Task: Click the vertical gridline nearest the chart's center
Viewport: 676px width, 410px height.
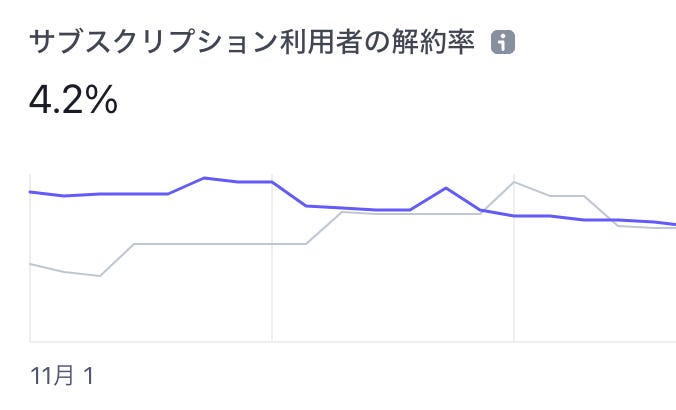Action: coord(272,258)
